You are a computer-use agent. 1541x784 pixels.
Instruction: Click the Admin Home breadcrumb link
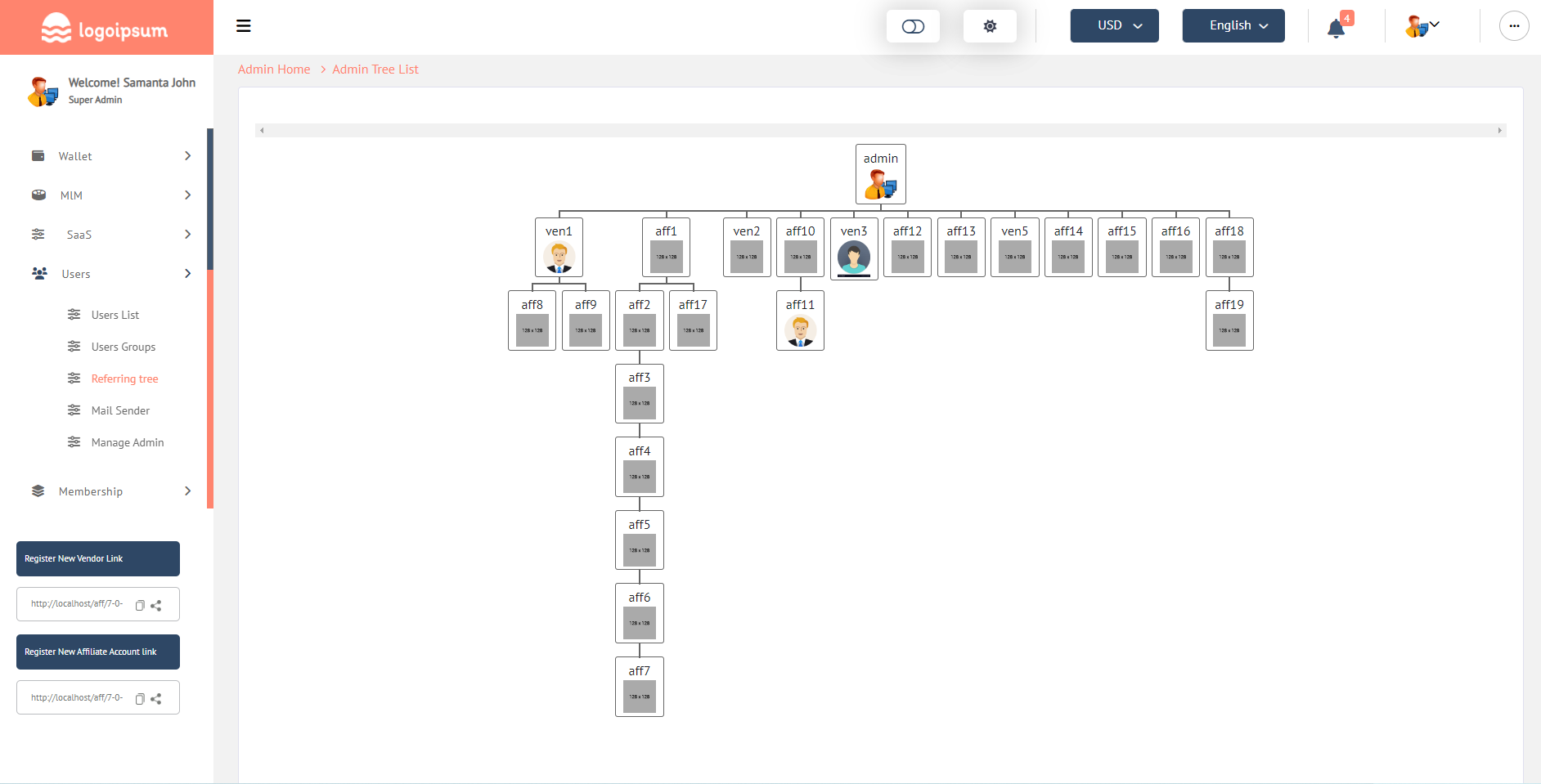pyautogui.click(x=274, y=69)
